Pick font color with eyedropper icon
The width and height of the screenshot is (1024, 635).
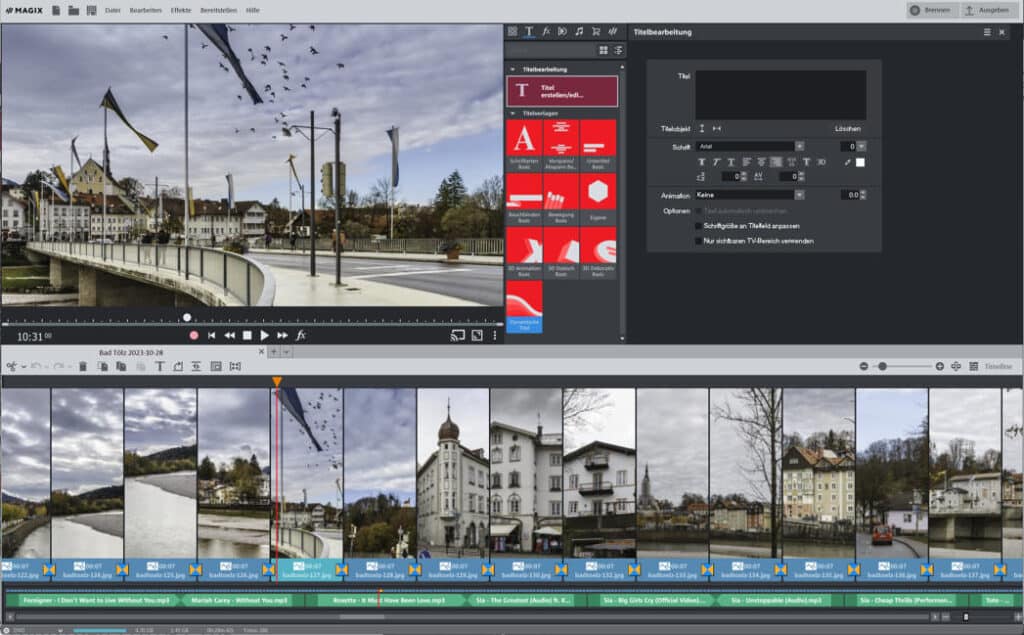point(848,162)
